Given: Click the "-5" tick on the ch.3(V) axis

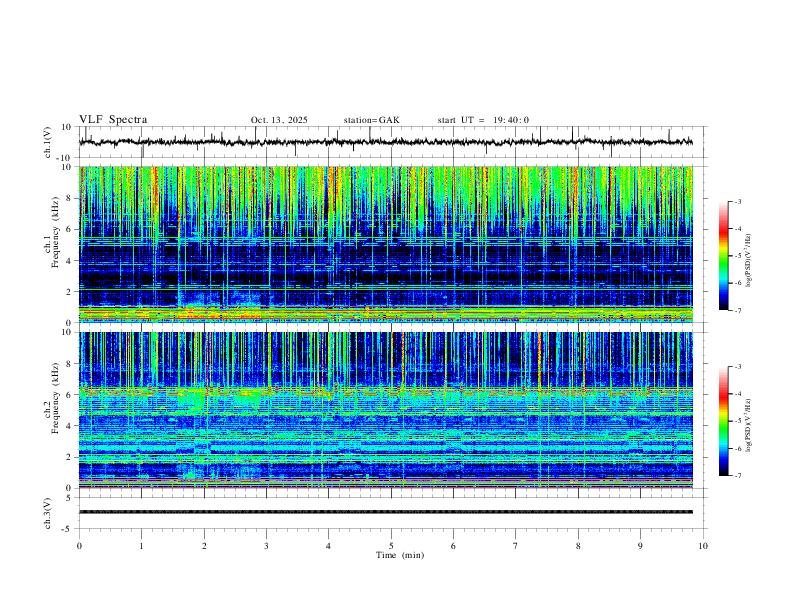Looking at the screenshot, I should click(x=67, y=529).
